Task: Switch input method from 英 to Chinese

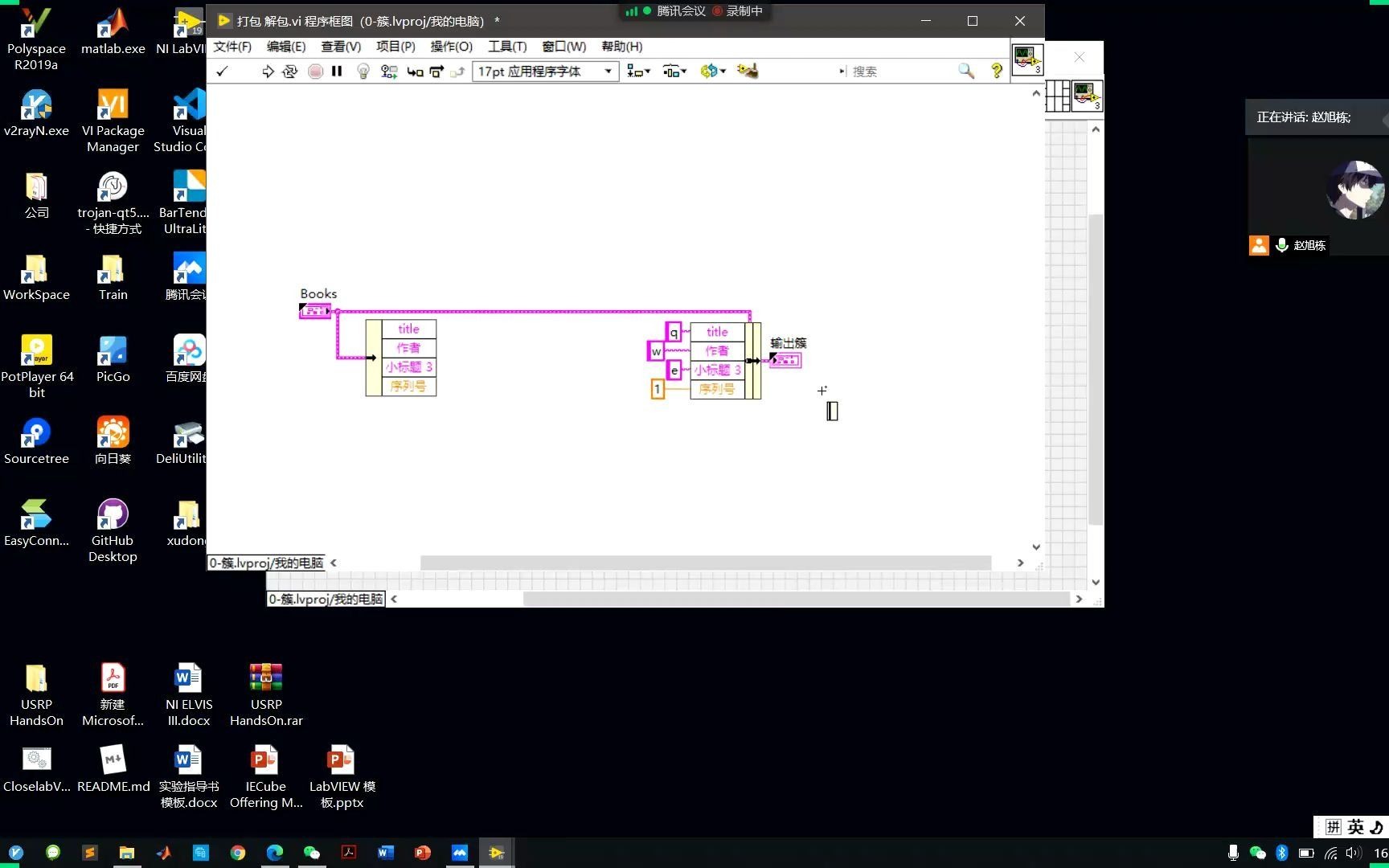Action: [x=1354, y=826]
